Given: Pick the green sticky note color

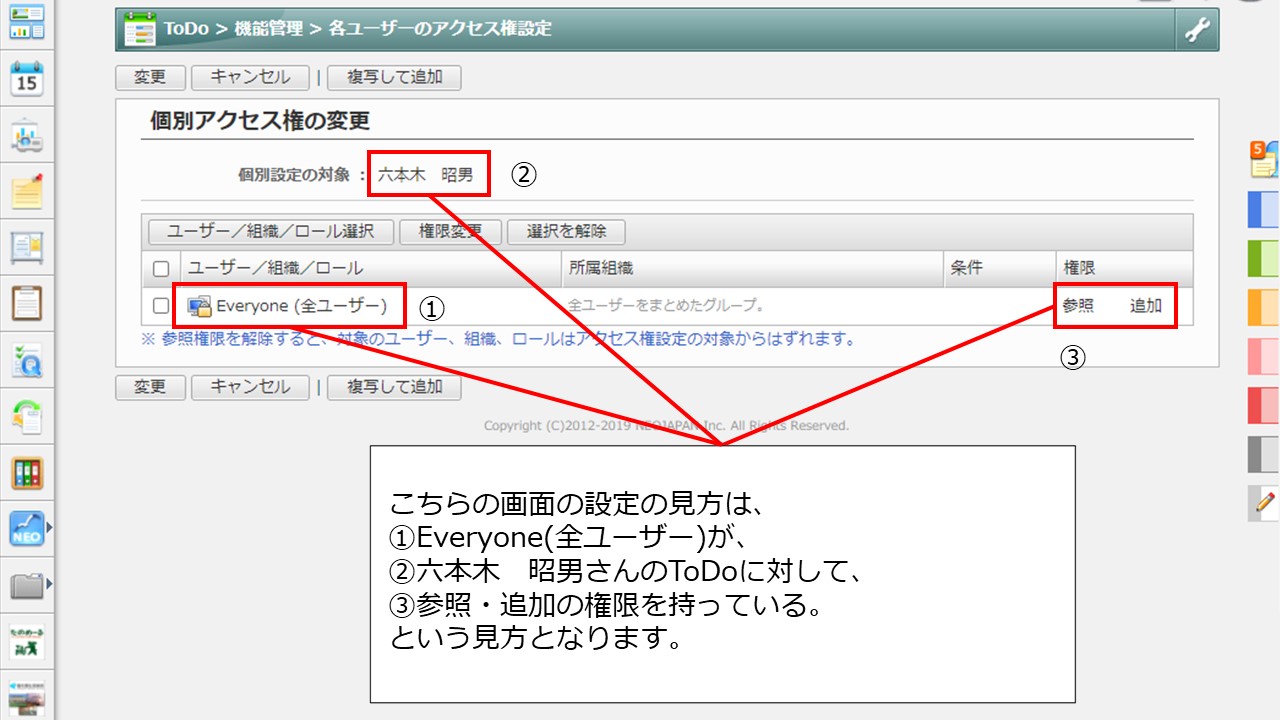Looking at the screenshot, I should pyautogui.click(x=1264, y=259).
